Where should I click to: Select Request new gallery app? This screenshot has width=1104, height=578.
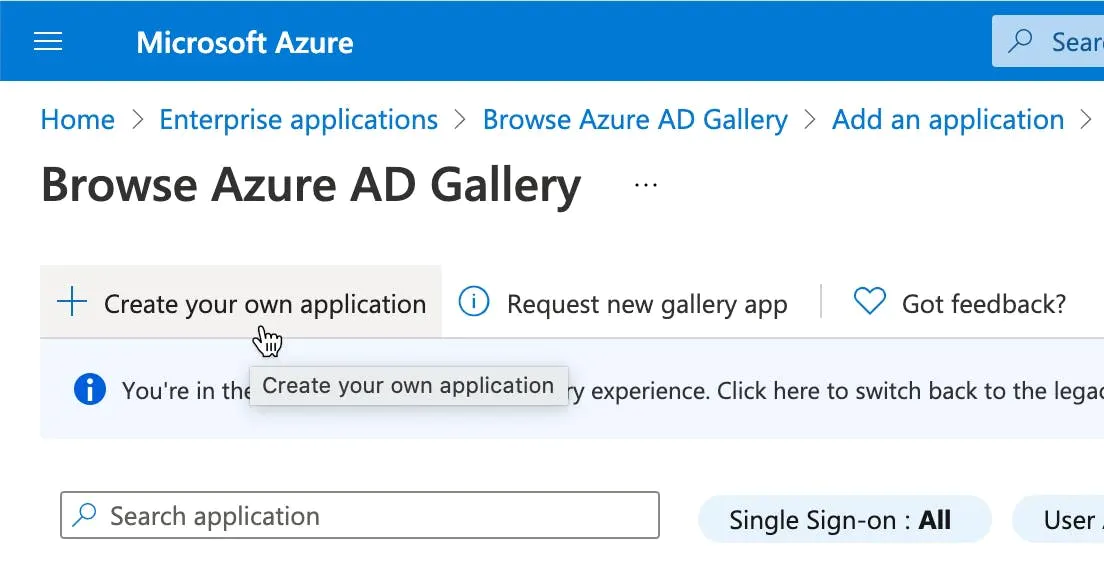647,304
